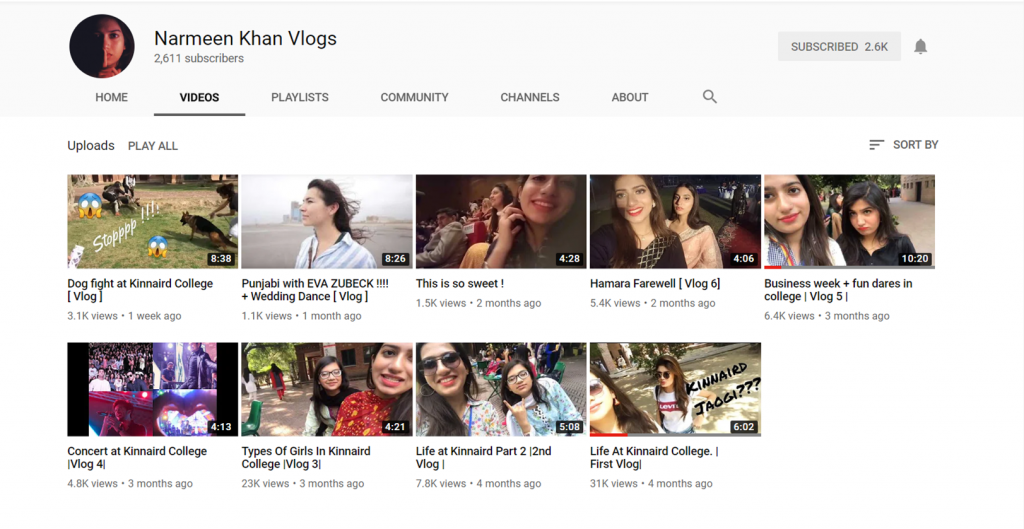Open Life at Kinnaird Part 2 title
Viewport: 1024px width, 529px height.
point(483,458)
